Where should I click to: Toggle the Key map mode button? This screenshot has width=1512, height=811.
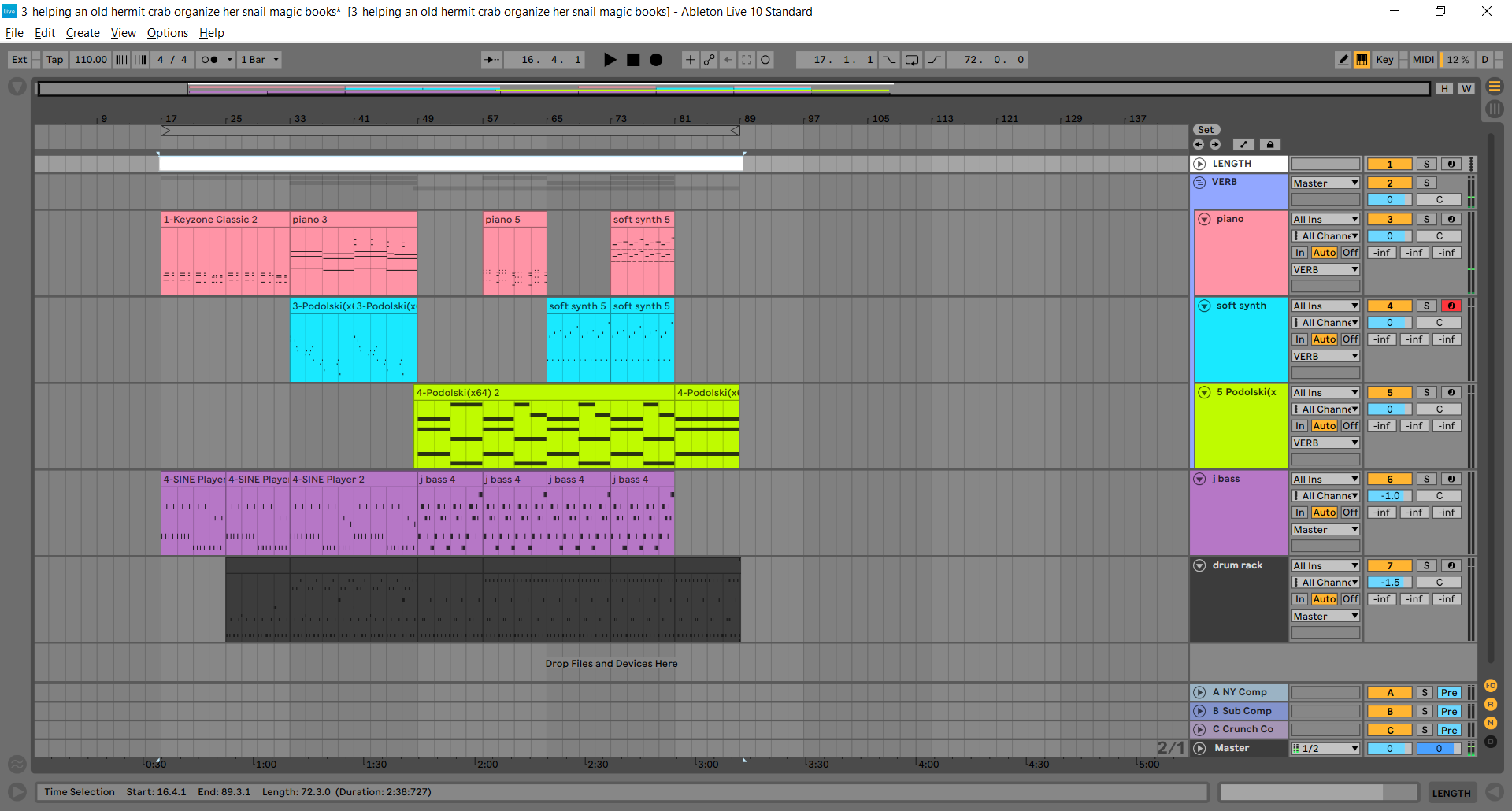[1384, 60]
